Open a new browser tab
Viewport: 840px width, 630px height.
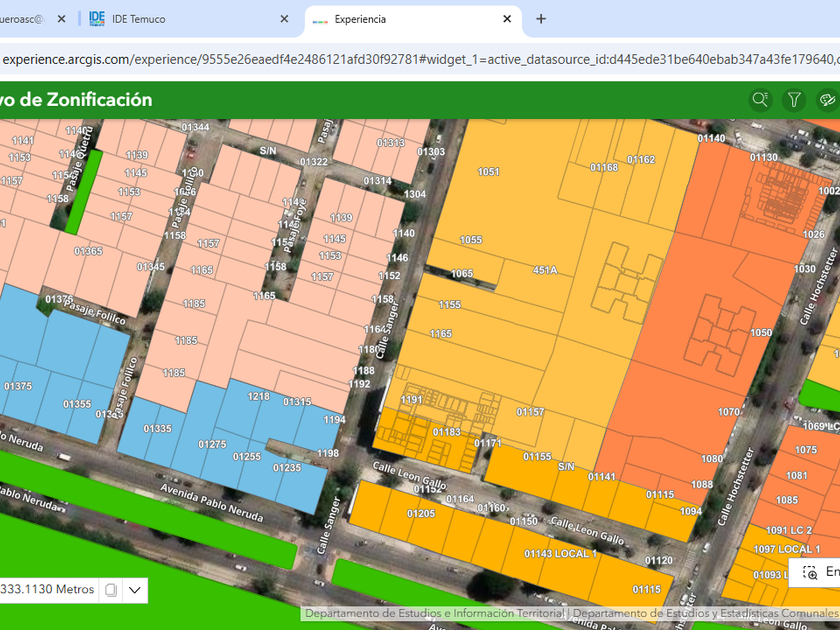click(541, 19)
